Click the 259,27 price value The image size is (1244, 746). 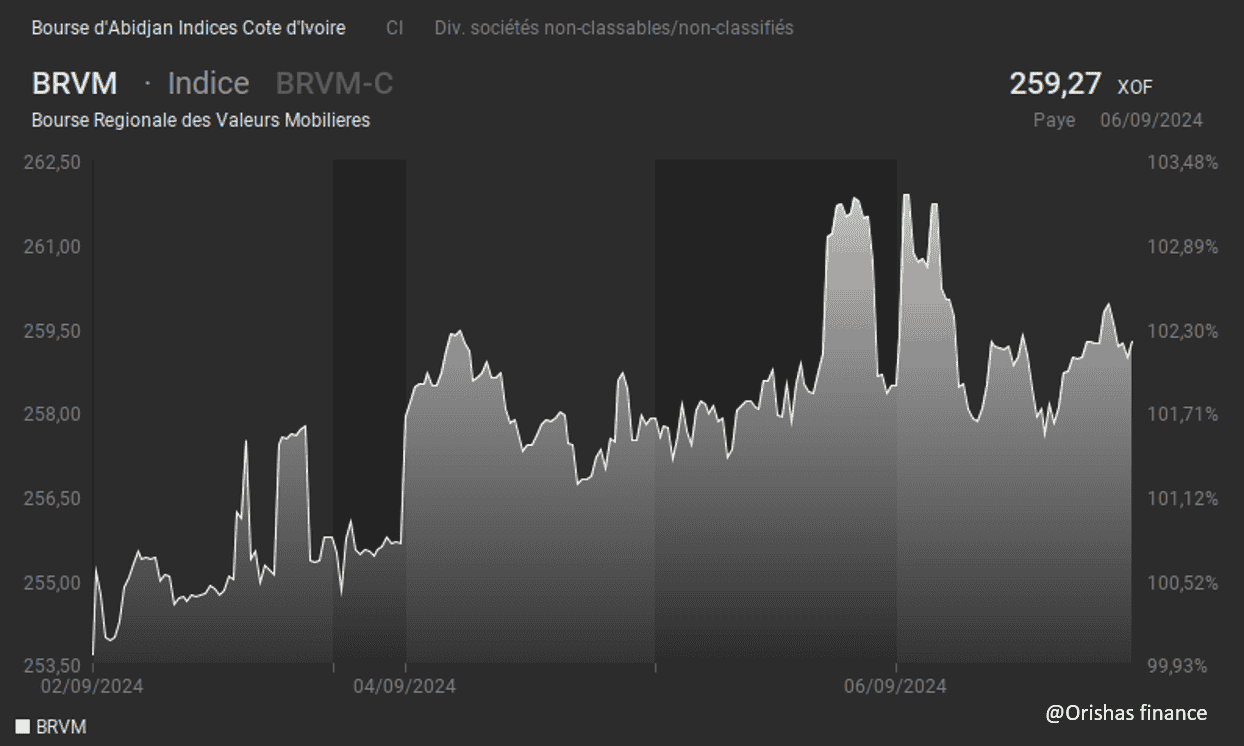1055,83
